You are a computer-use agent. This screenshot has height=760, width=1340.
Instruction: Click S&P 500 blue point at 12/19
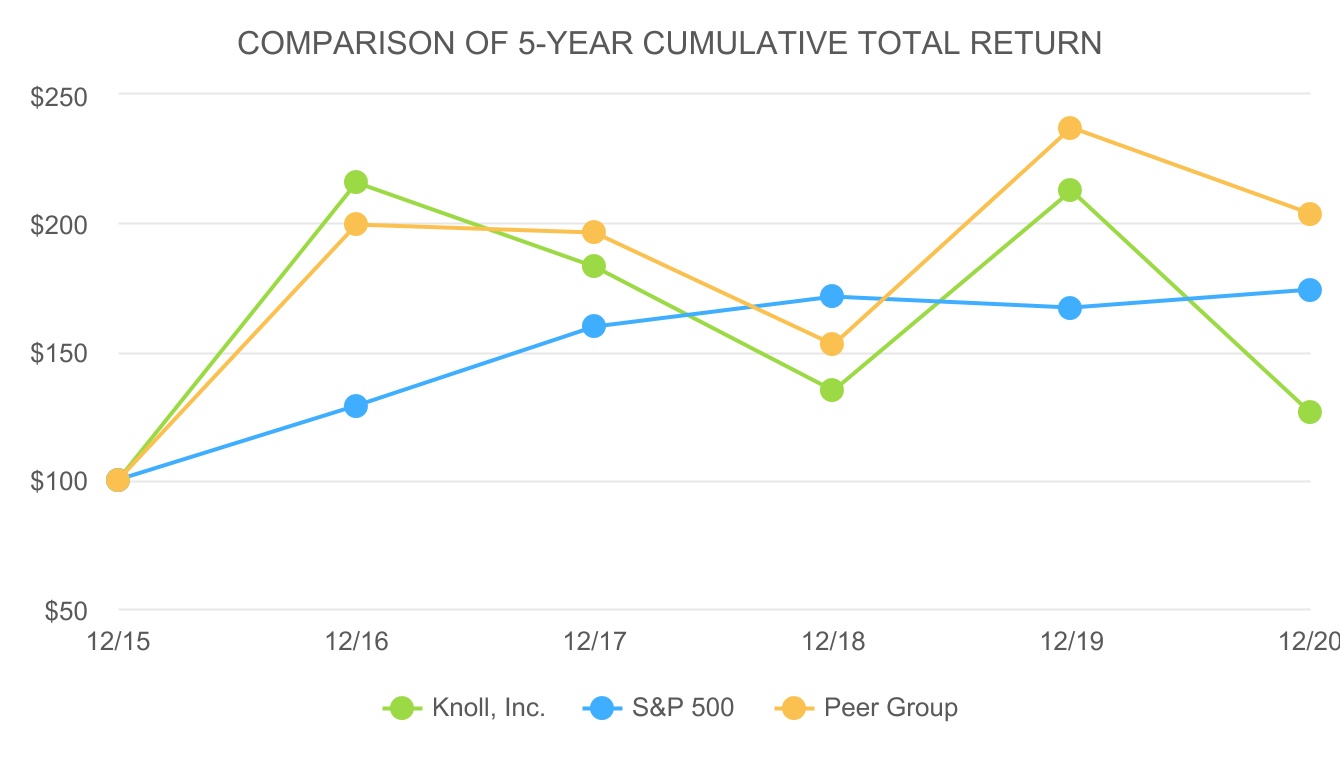1070,308
